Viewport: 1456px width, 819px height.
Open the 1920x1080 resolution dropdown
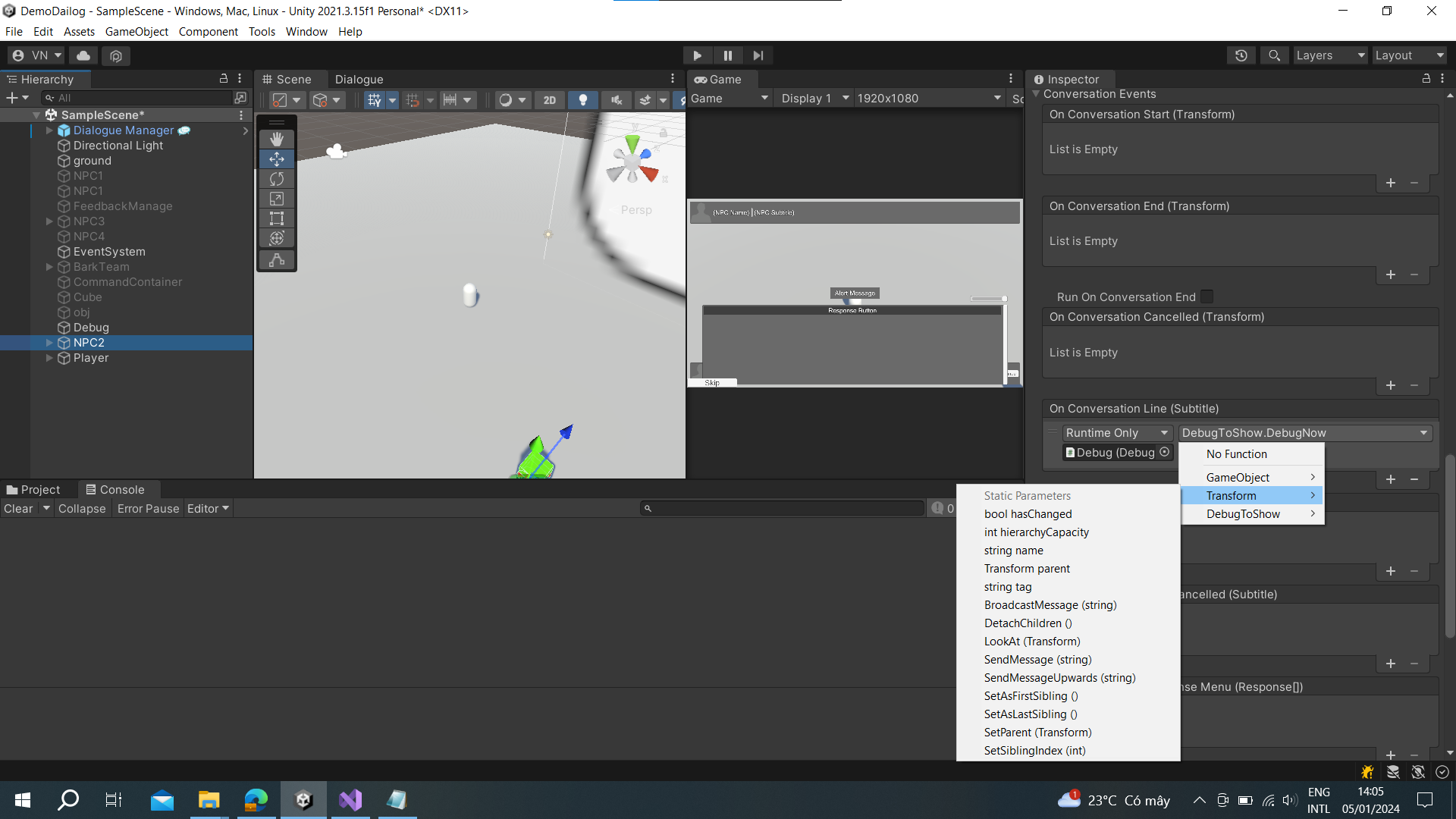click(929, 99)
